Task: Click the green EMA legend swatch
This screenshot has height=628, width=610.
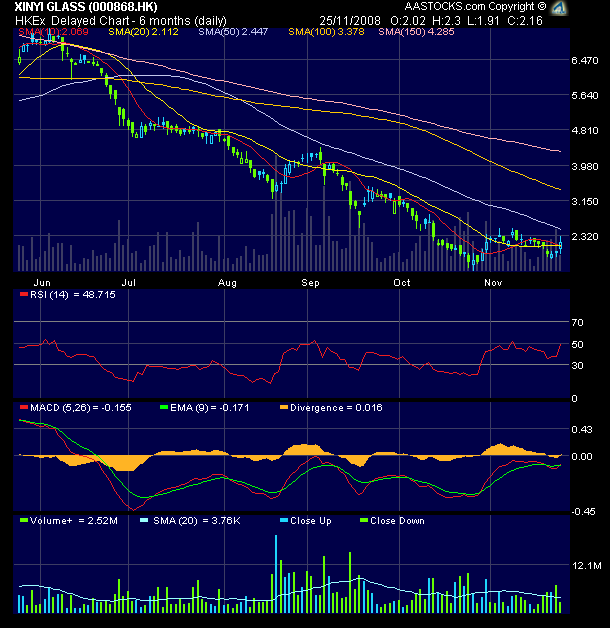Action: pos(164,407)
